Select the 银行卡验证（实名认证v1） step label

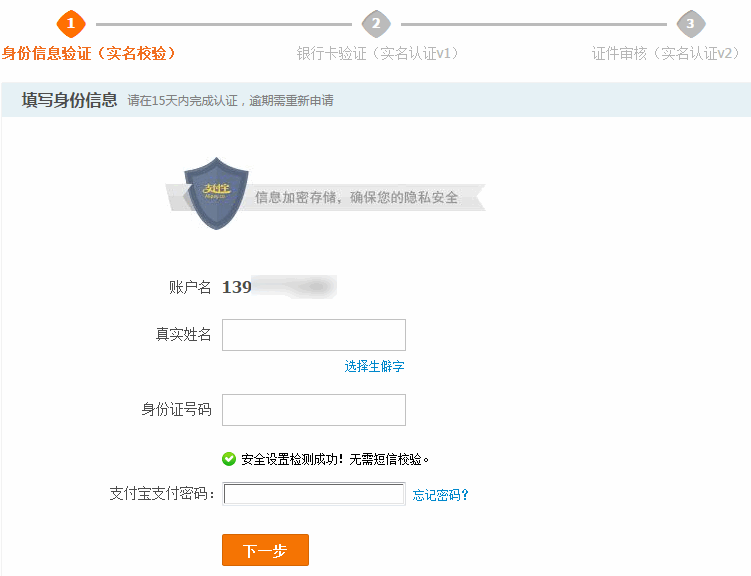[x=377, y=53]
